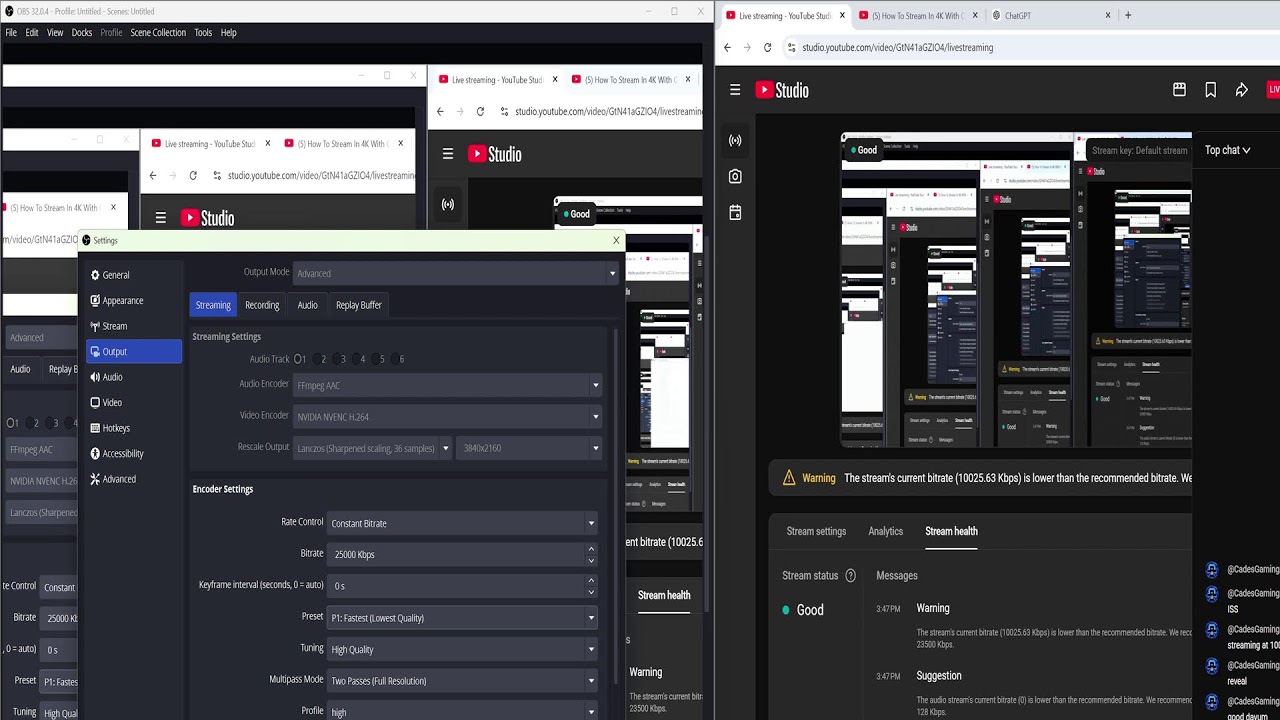The width and height of the screenshot is (1280, 720).
Task: Reload the YouTube Studio page
Action: pyautogui.click(x=767, y=47)
